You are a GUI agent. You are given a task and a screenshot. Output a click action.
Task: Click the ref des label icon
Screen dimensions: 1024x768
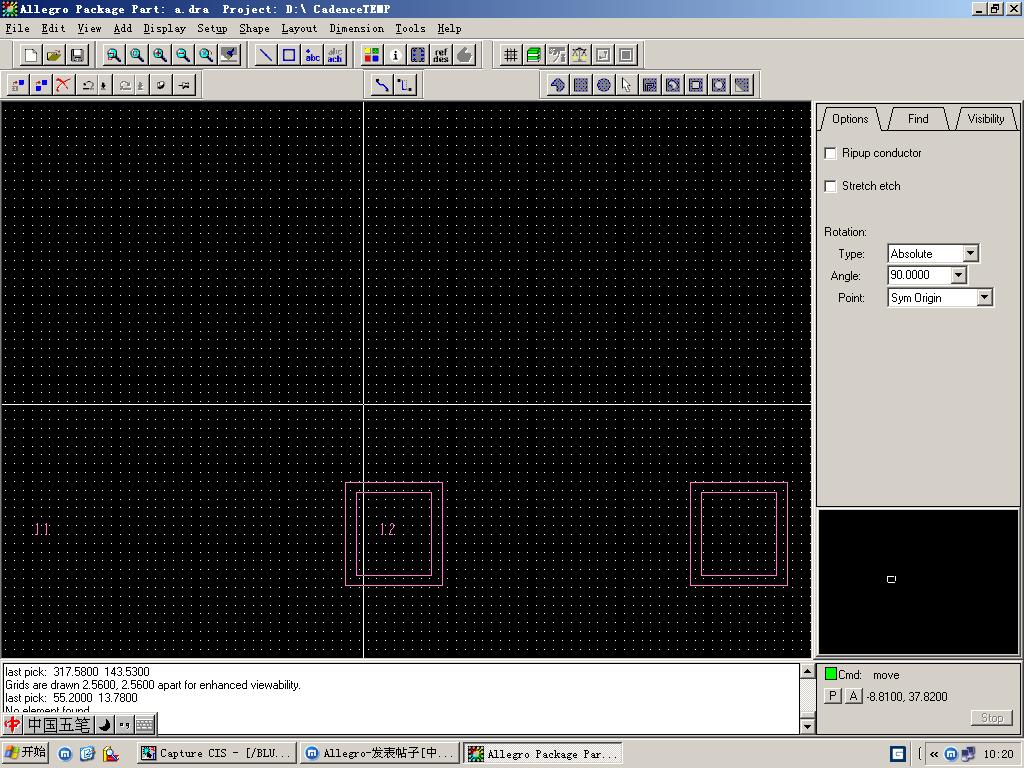point(441,55)
